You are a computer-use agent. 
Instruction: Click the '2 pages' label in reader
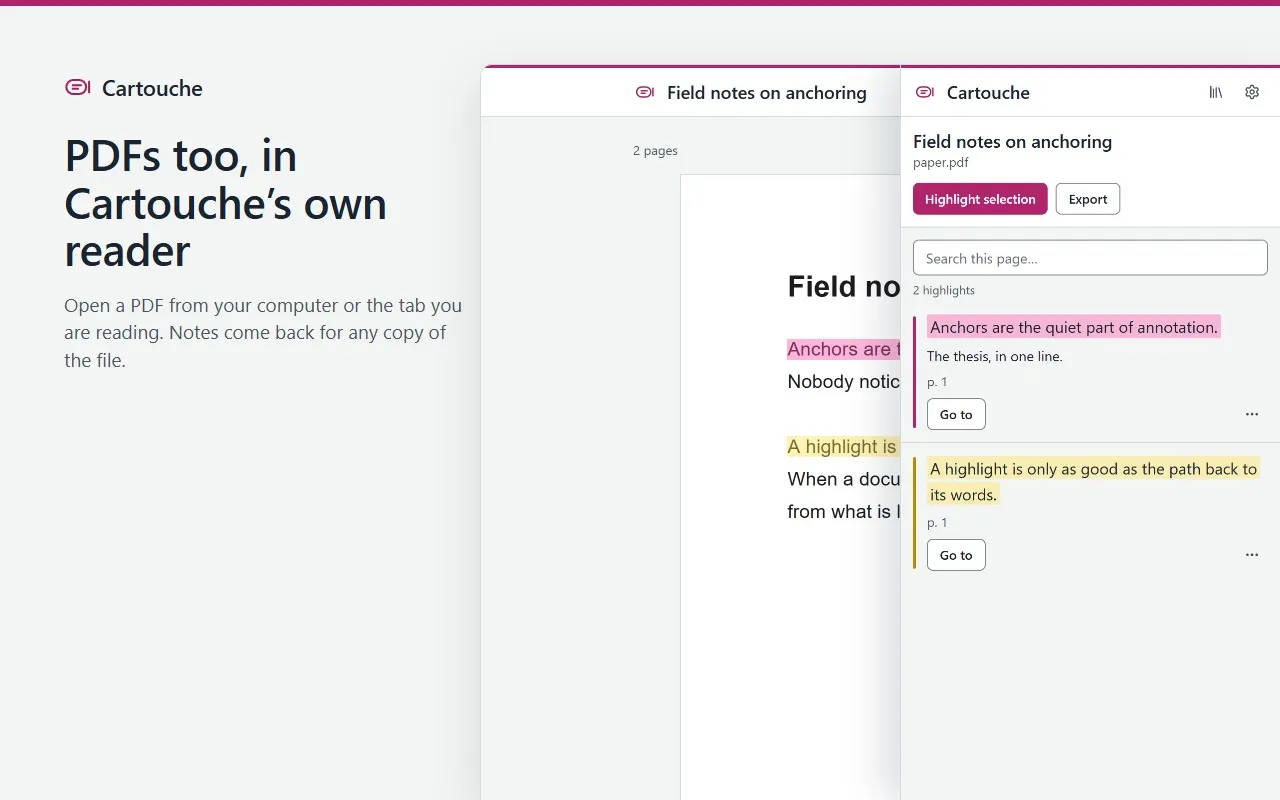pos(655,151)
